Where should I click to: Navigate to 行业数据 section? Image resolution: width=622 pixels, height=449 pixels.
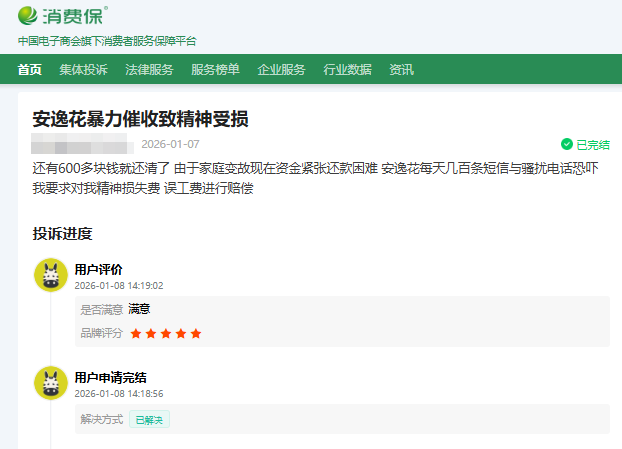[x=347, y=69]
